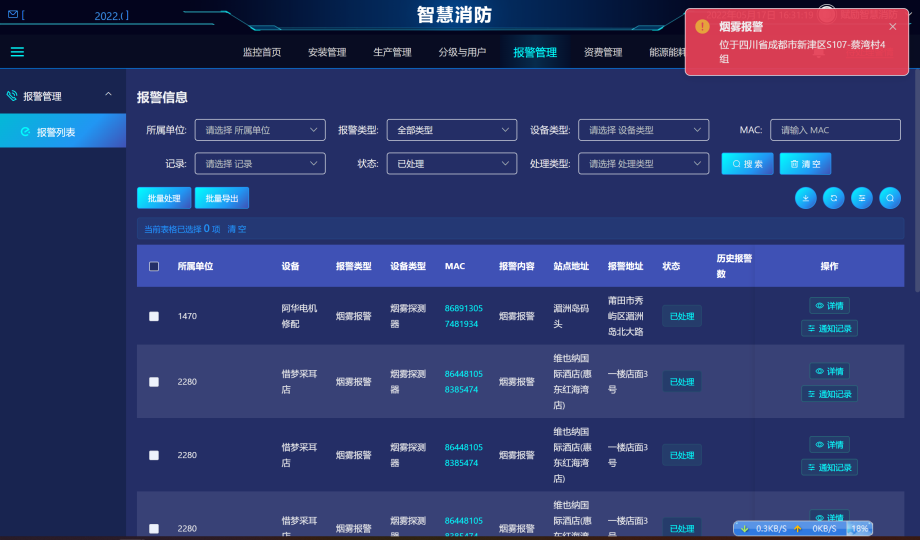Viewport: 920px width, 540px height.
Task: Click the 报警管理 phone icon in sidebar
Action: [x=12, y=96]
